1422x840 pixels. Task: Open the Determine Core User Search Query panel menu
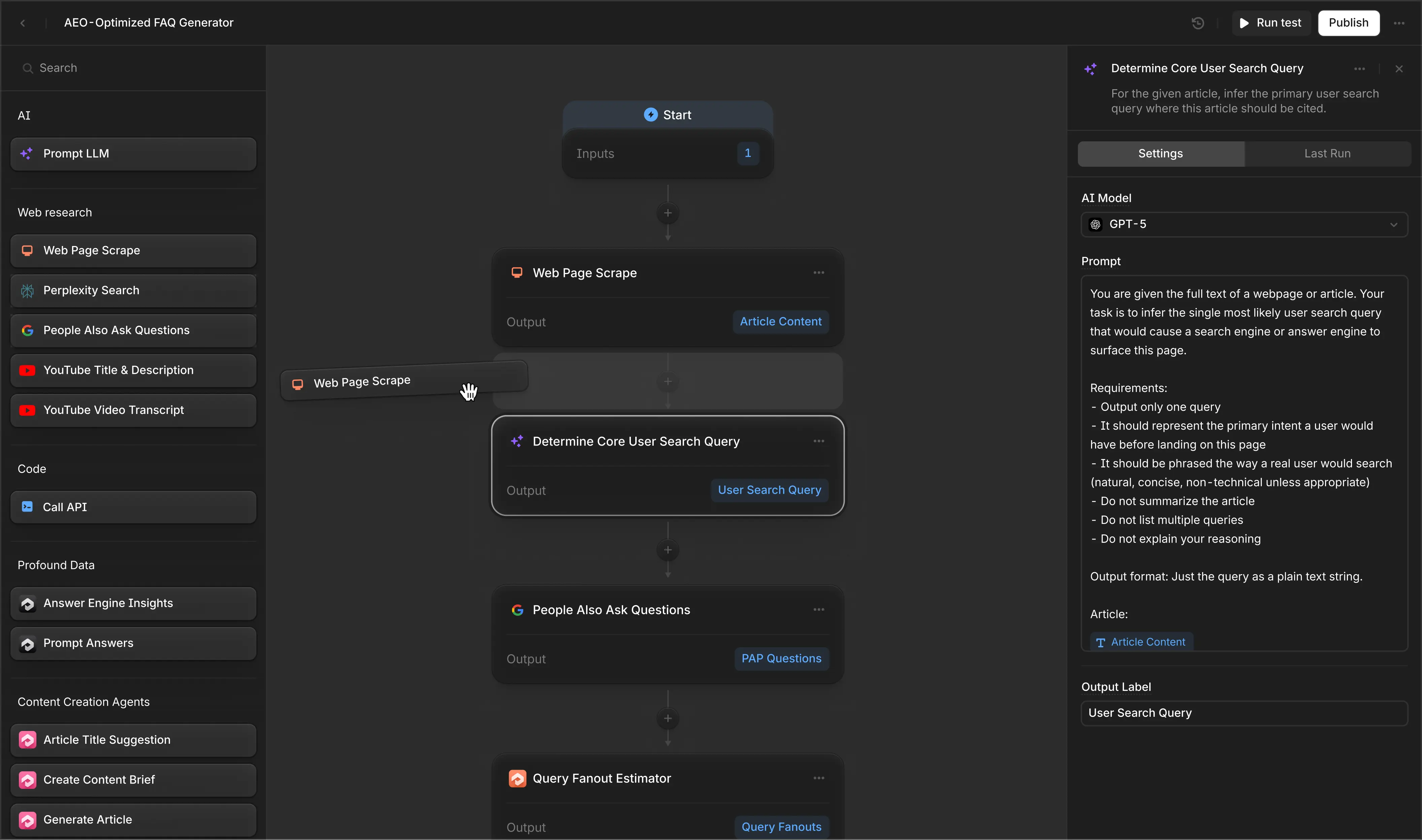[x=1360, y=68]
